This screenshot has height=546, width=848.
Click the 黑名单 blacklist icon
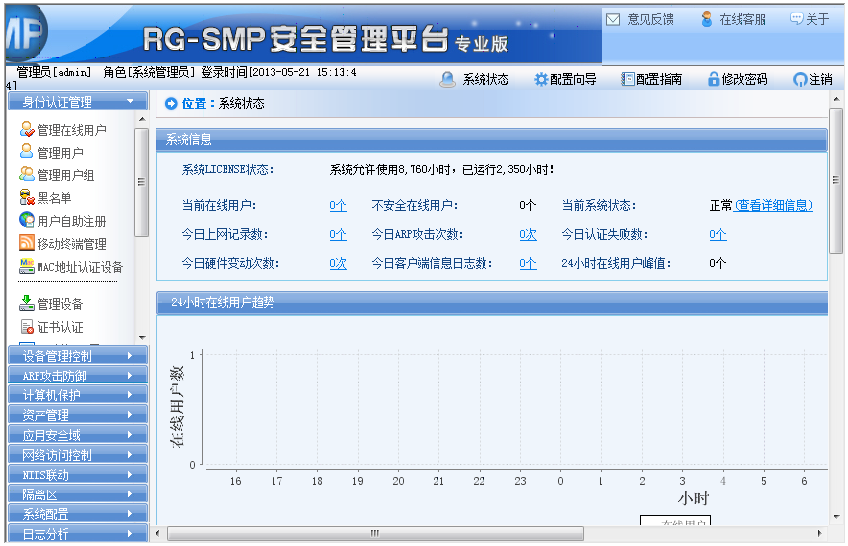[27, 197]
